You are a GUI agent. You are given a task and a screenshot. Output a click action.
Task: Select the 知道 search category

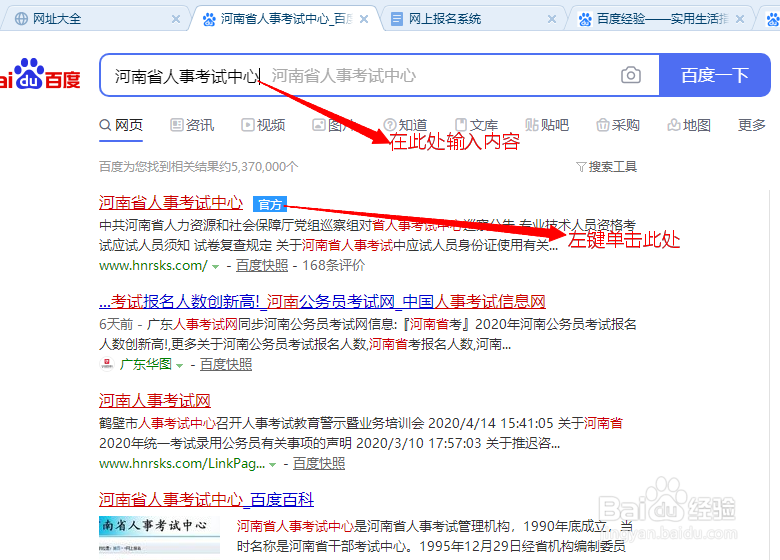405,125
